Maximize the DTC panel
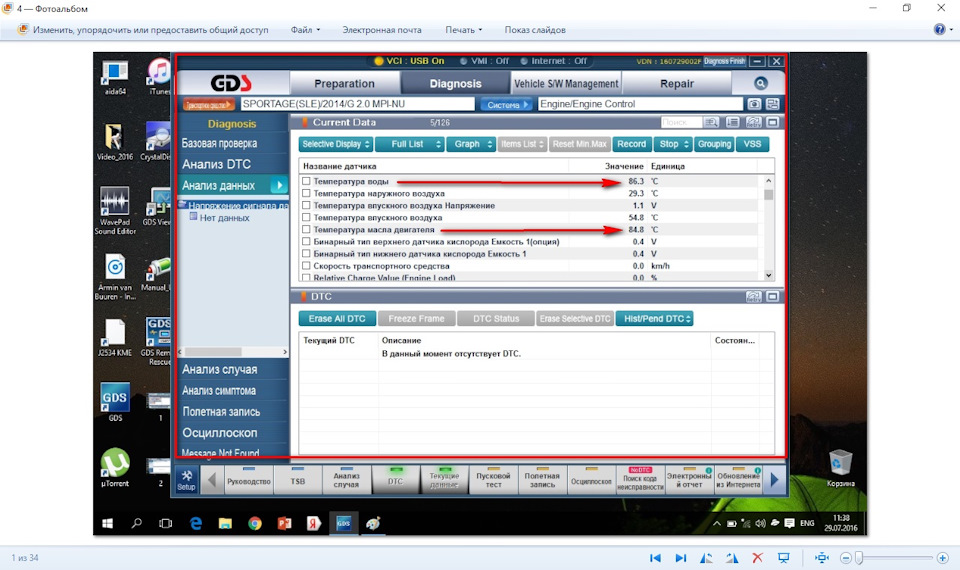The width and height of the screenshot is (960, 570). (x=773, y=296)
